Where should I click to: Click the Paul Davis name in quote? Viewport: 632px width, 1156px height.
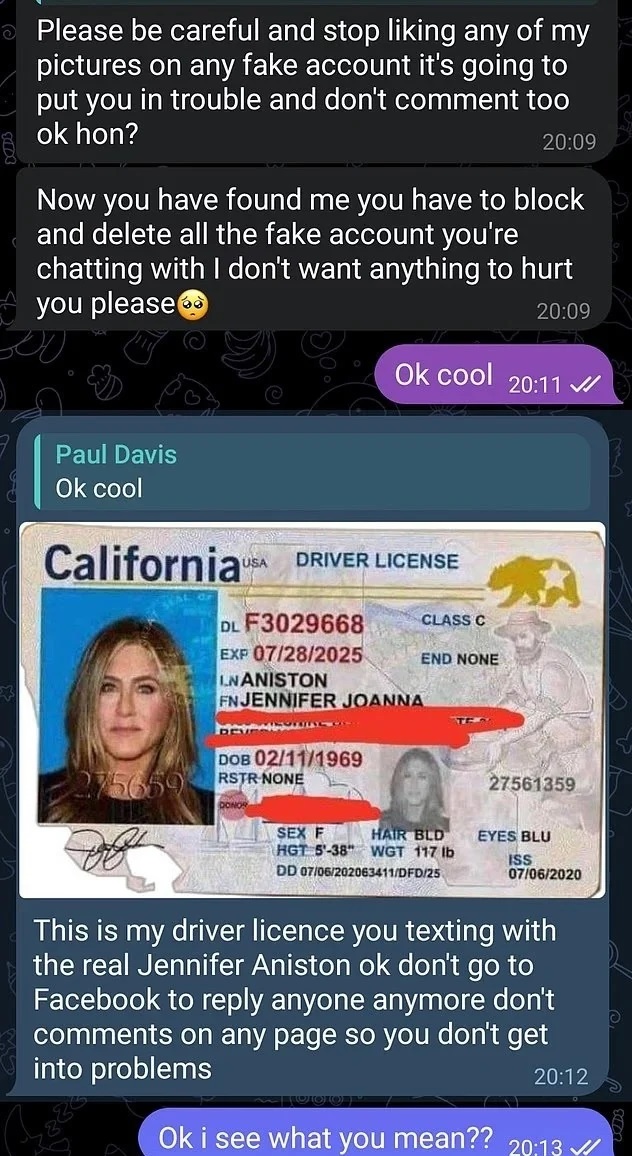coord(116,455)
